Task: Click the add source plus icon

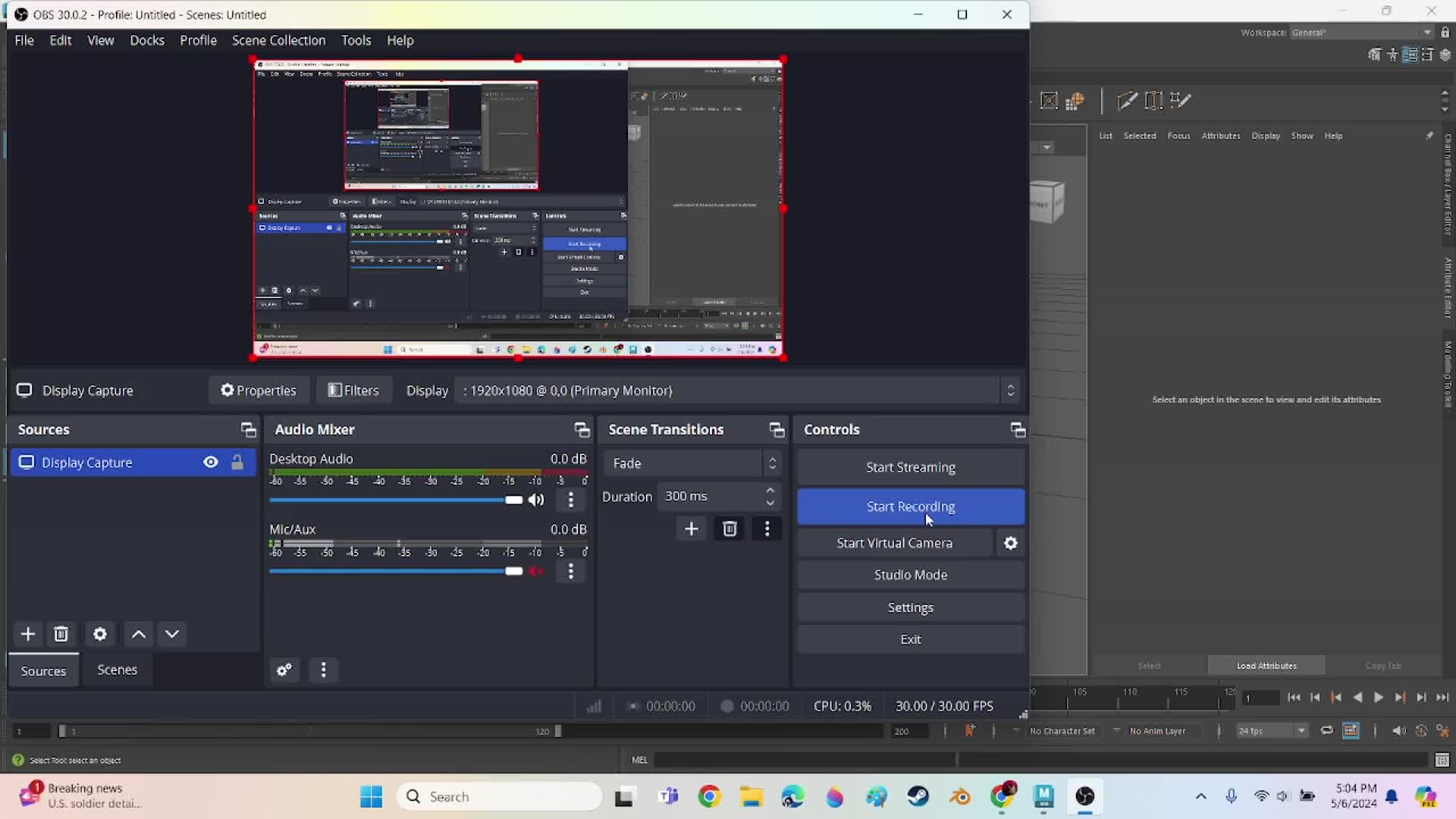Action: pyautogui.click(x=28, y=634)
